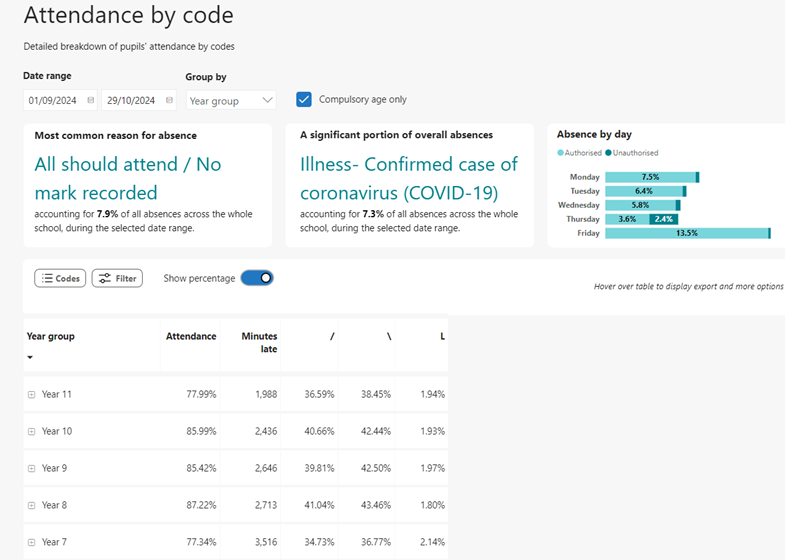Open the start date calendar picker icon

click(91, 100)
